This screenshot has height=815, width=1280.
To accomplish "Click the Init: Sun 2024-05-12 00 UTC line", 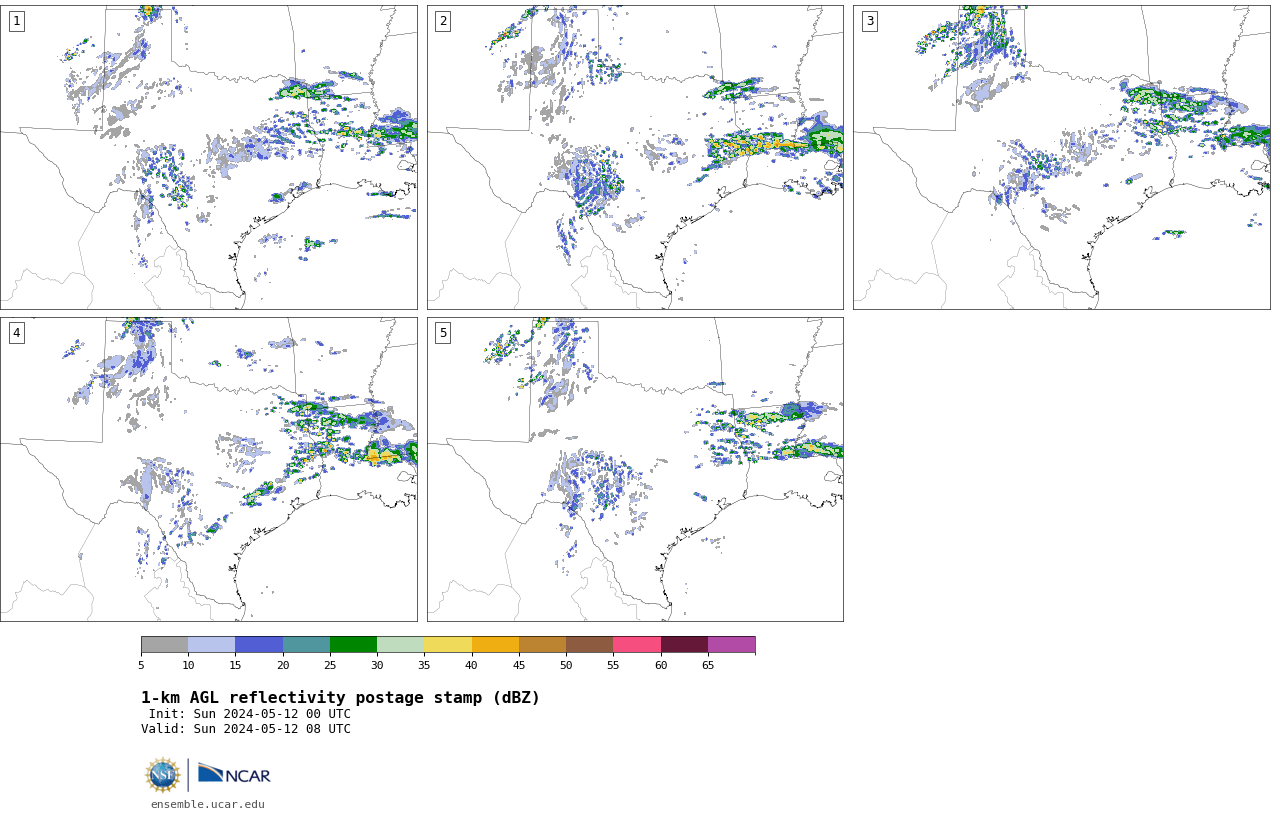I will [x=249, y=714].
